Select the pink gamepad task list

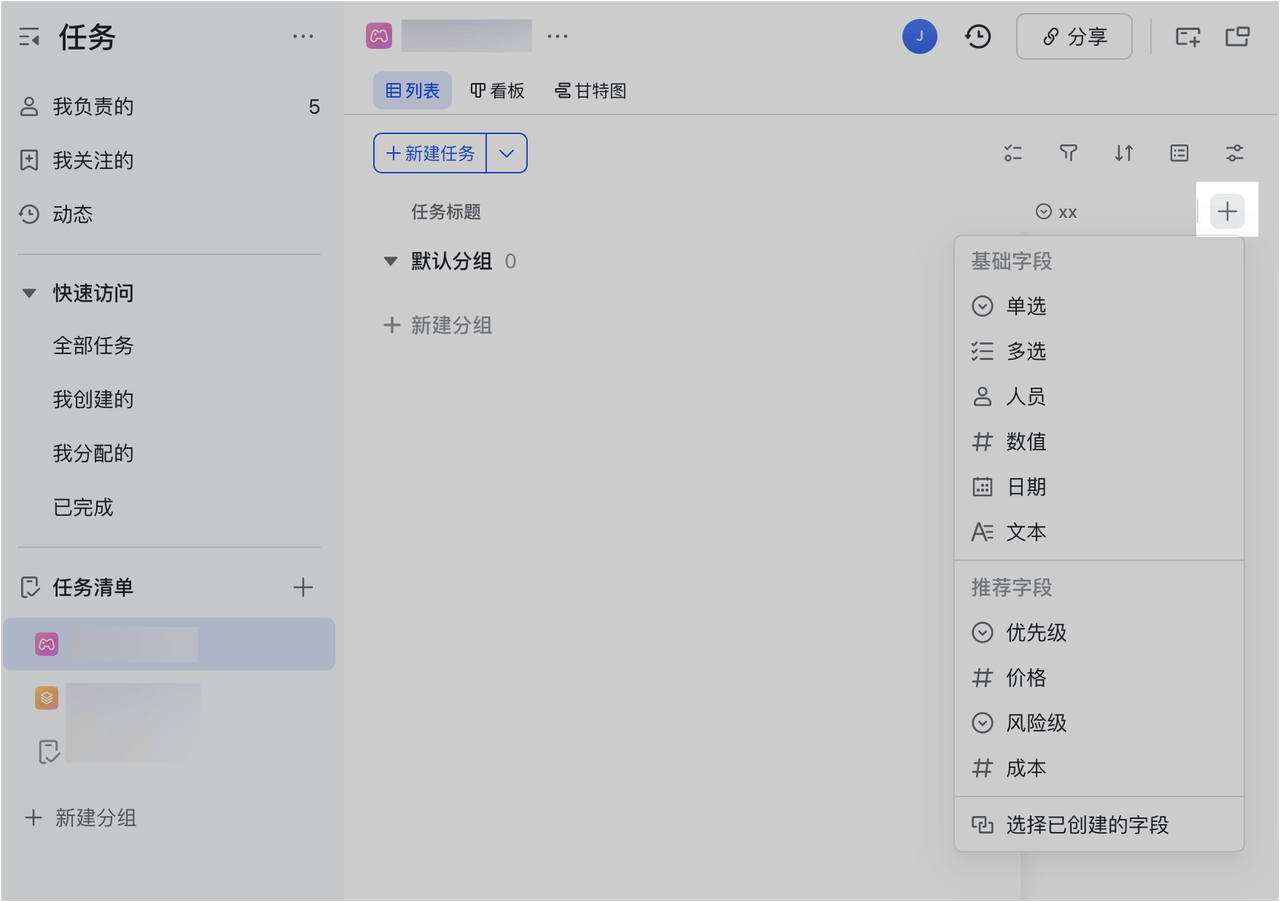click(169, 644)
